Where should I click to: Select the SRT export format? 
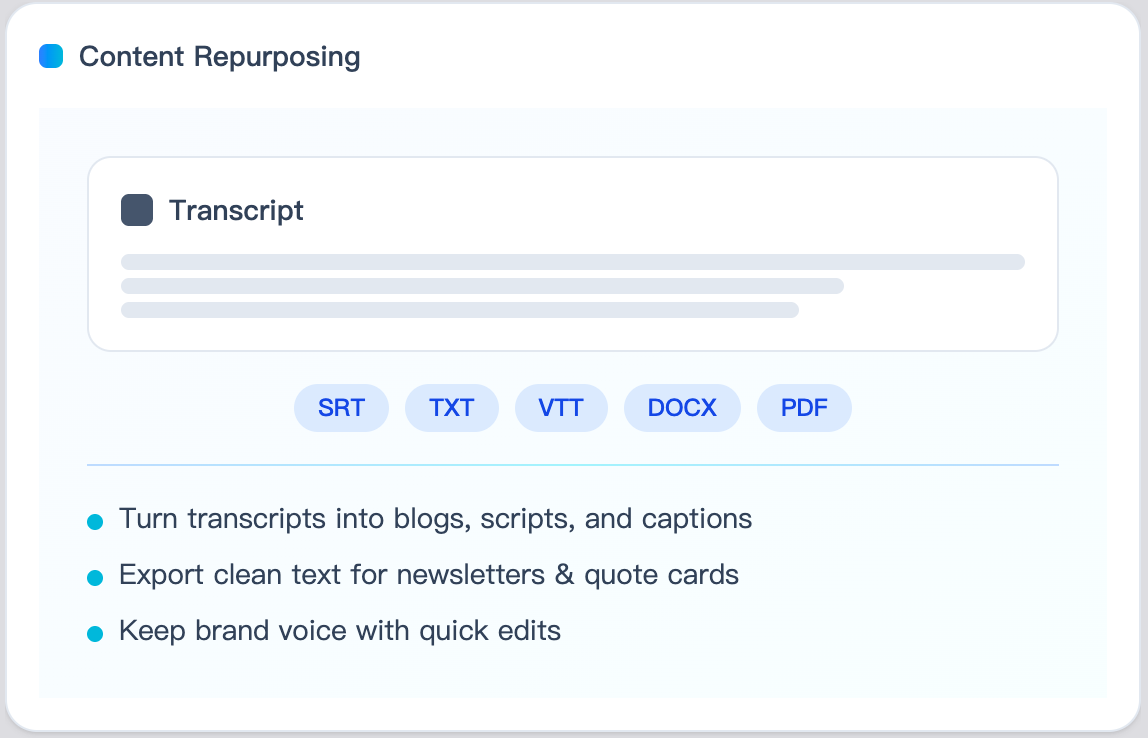click(341, 408)
